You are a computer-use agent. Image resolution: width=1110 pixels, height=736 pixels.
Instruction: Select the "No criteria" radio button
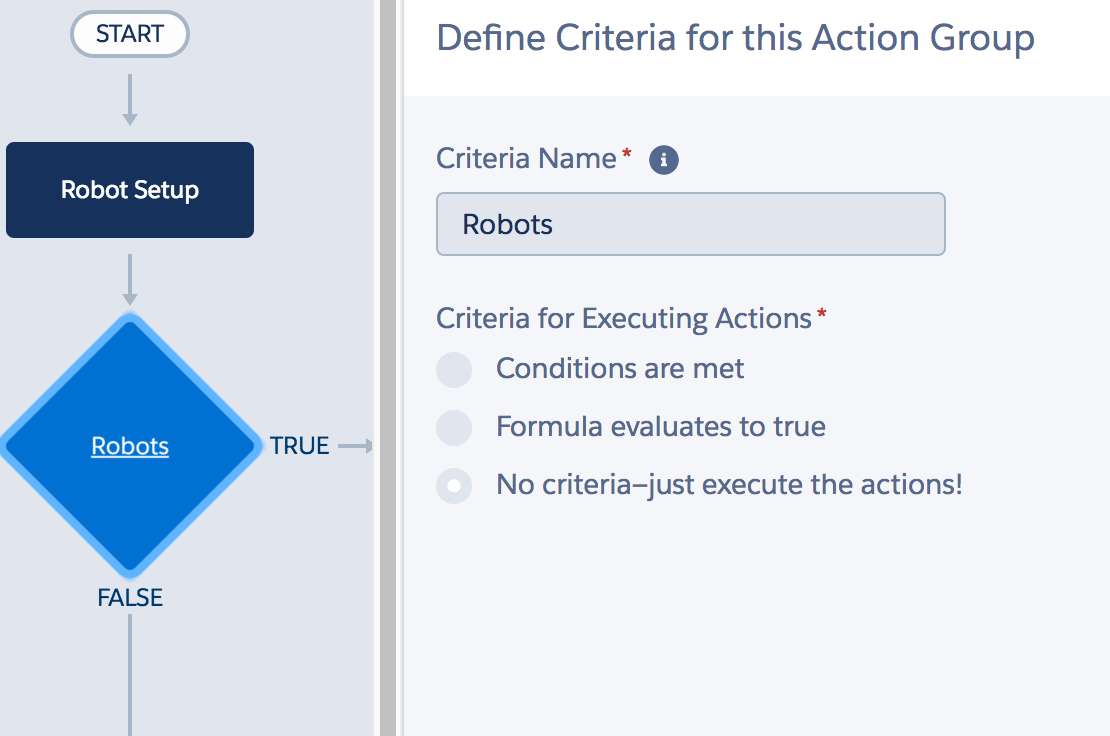454,486
